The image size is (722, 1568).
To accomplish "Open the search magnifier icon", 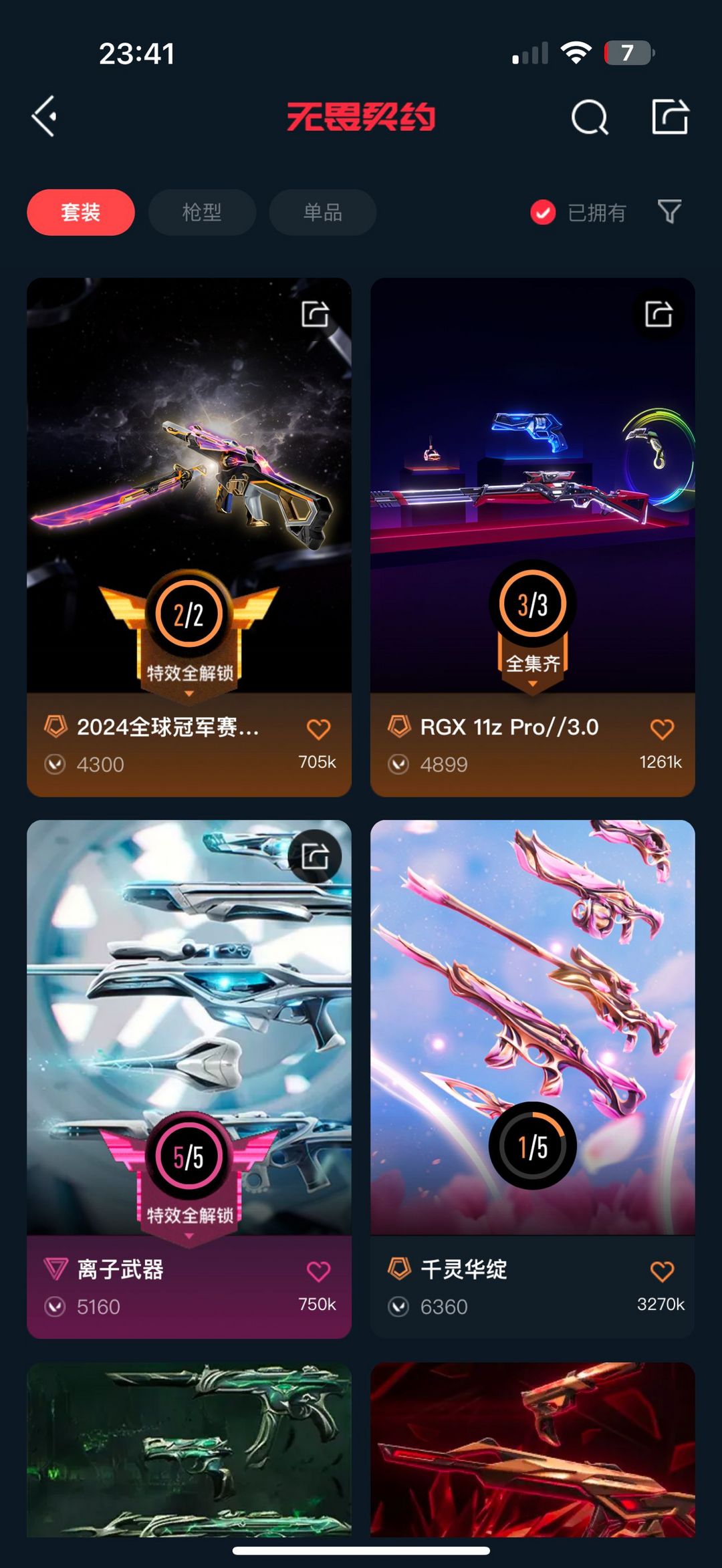I will point(590,117).
